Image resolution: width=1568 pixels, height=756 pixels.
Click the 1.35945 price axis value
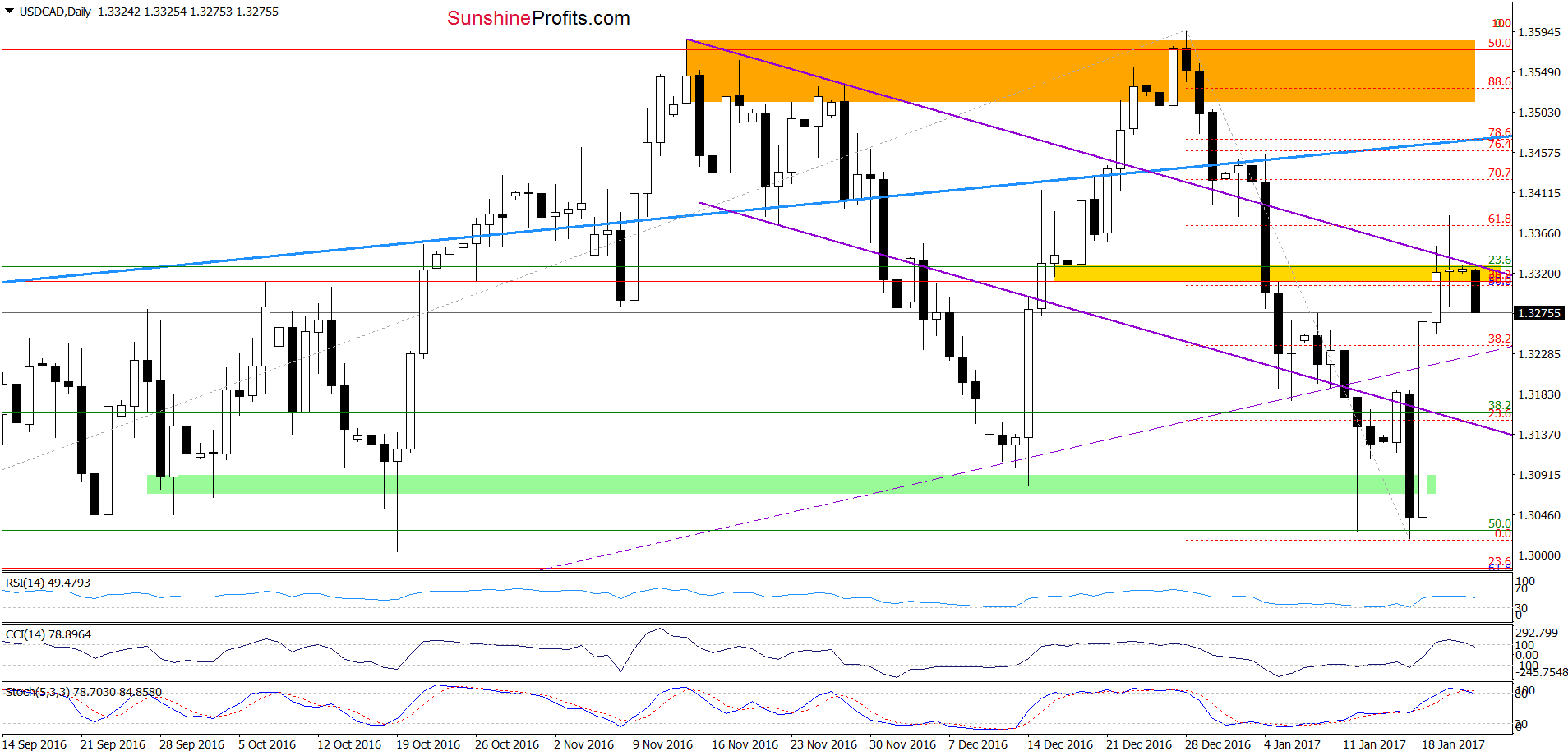[x=1538, y=32]
